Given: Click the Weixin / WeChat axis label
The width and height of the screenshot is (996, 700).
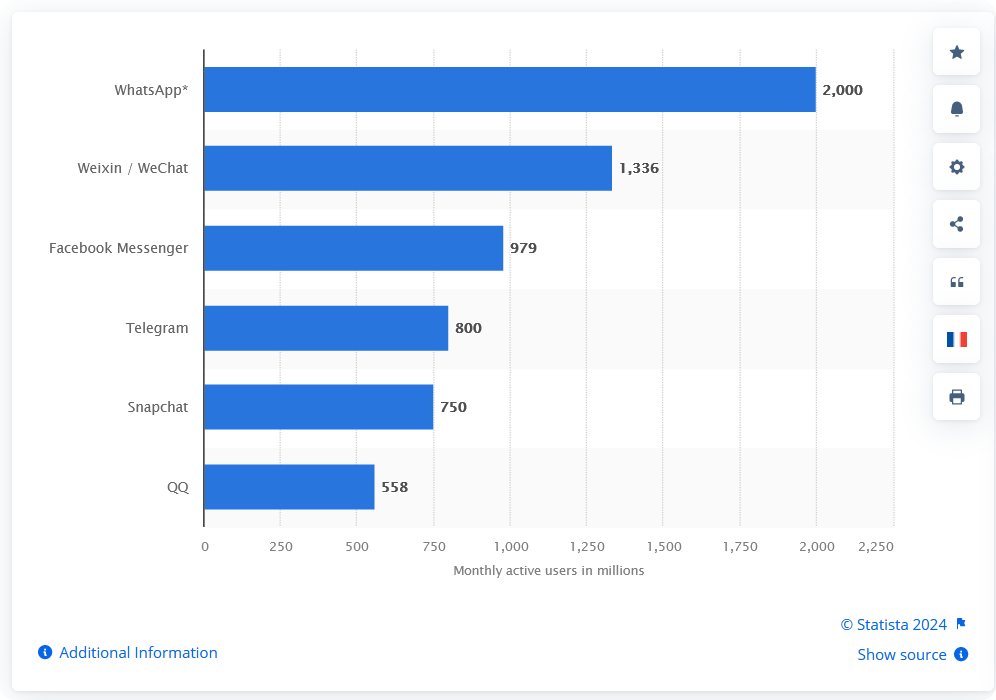Looking at the screenshot, I should pos(133,168).
